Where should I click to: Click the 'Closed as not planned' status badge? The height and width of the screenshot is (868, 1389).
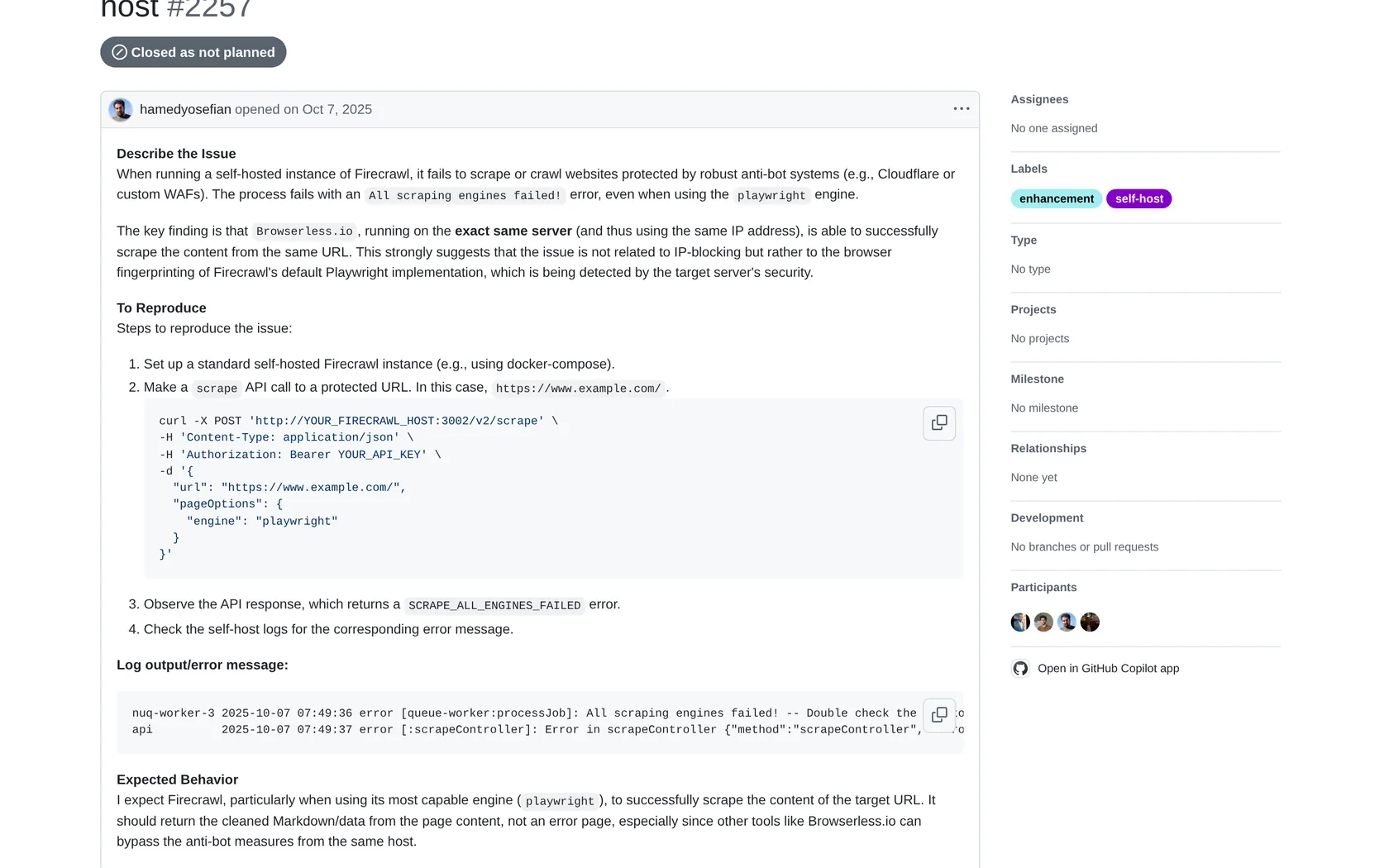tap(193, 52)
